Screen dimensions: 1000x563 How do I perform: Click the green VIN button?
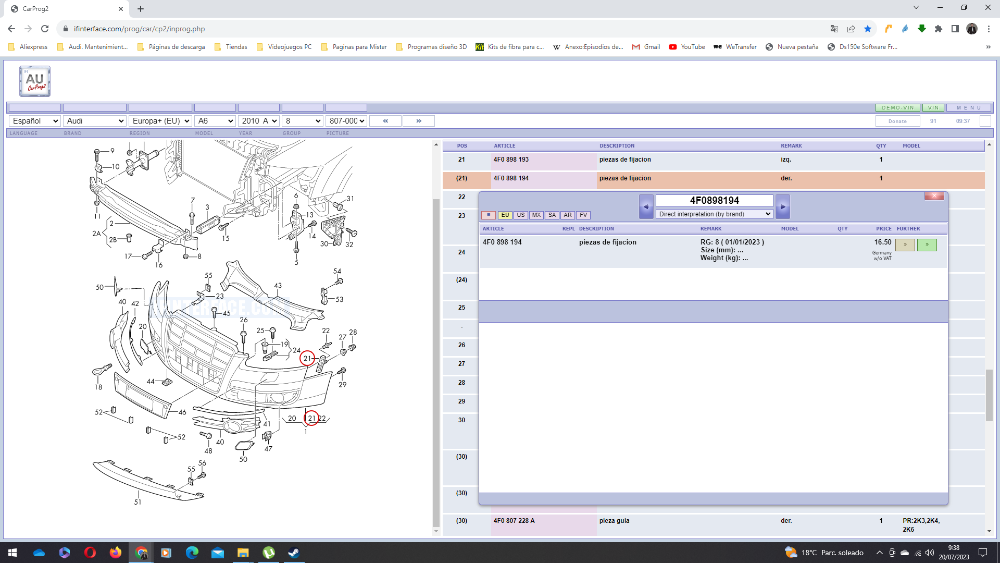934,108
